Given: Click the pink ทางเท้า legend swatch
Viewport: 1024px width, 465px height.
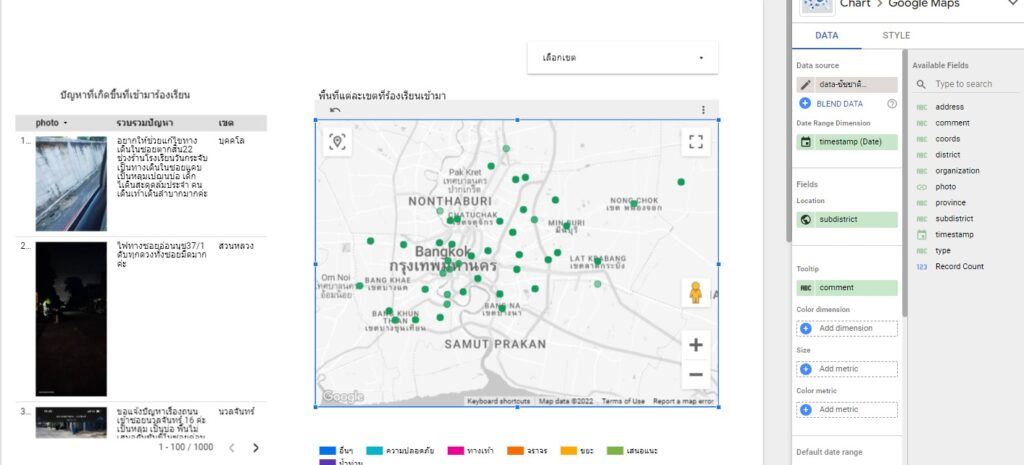Looking at the screenshot, I should tap(455, 451).
